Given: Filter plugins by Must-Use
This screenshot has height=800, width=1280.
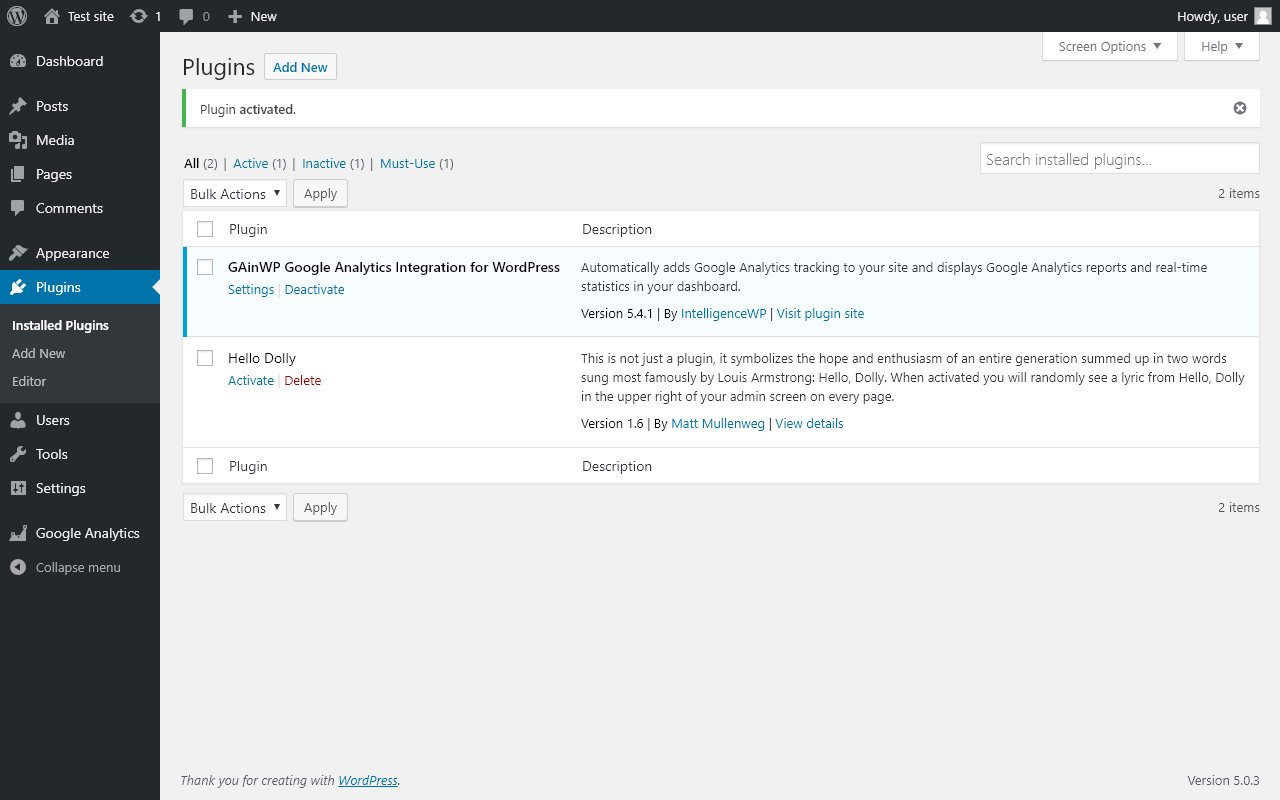Looking at the screenshot, I should 407,163.
